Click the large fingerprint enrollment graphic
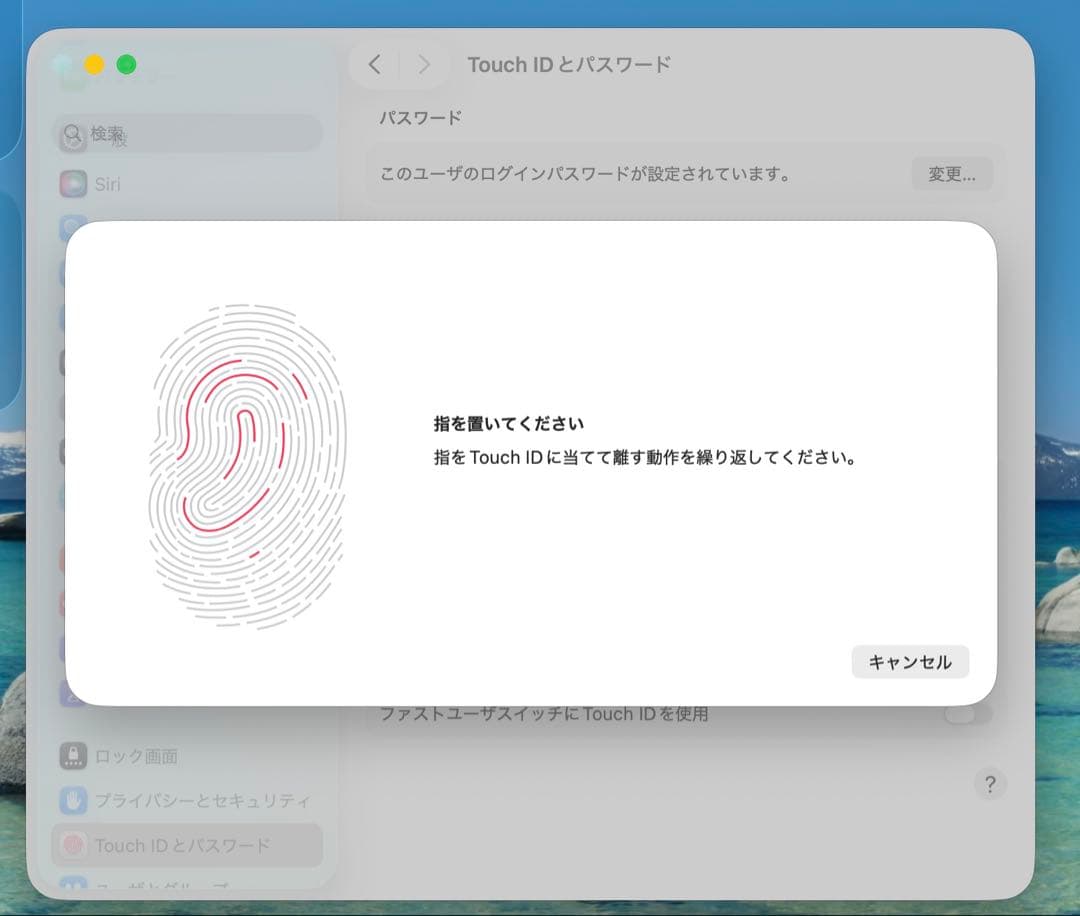This screenshot has width=1080, height=916. [x=247, y=466]
